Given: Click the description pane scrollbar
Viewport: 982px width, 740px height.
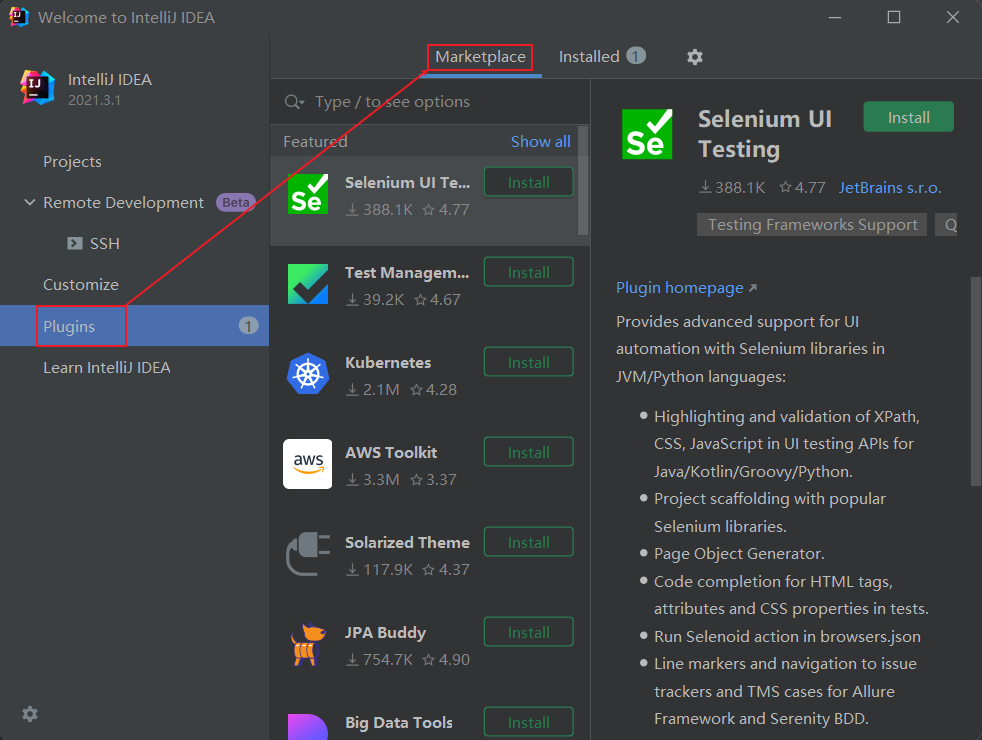Looking at the screenshot, I should (x=976, y=381).
